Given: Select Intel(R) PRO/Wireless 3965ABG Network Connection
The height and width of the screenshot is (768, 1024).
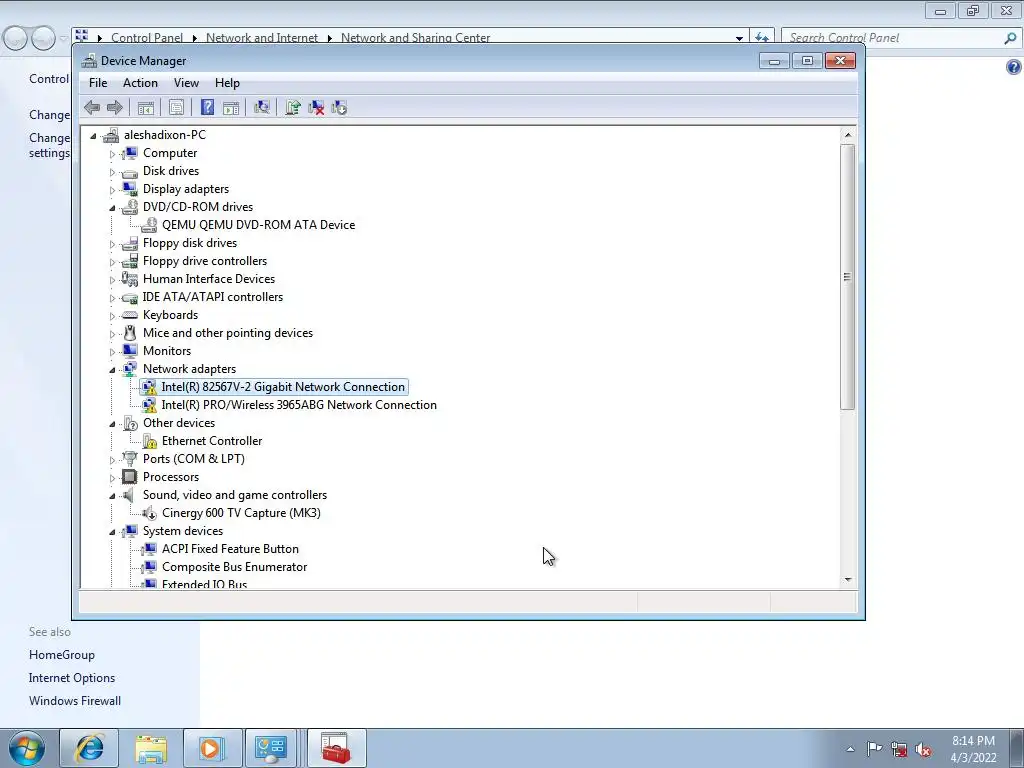Looking at the screenshot, I should pos(299,405).
